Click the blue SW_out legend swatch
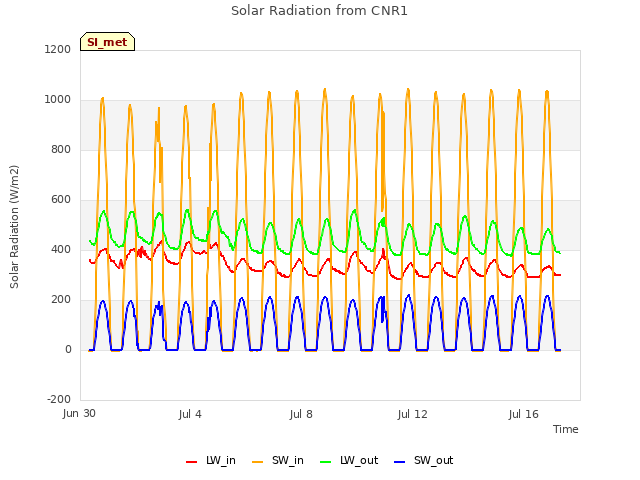The image size is (640, 480). tap(400, 462)
